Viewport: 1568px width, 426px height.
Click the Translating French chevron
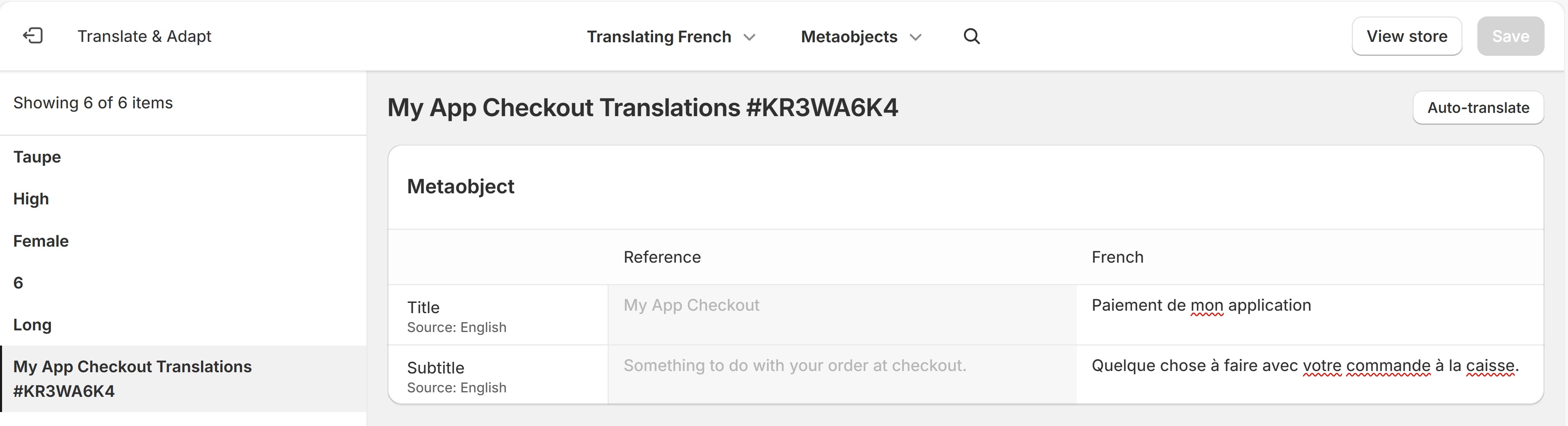(750, 37)
